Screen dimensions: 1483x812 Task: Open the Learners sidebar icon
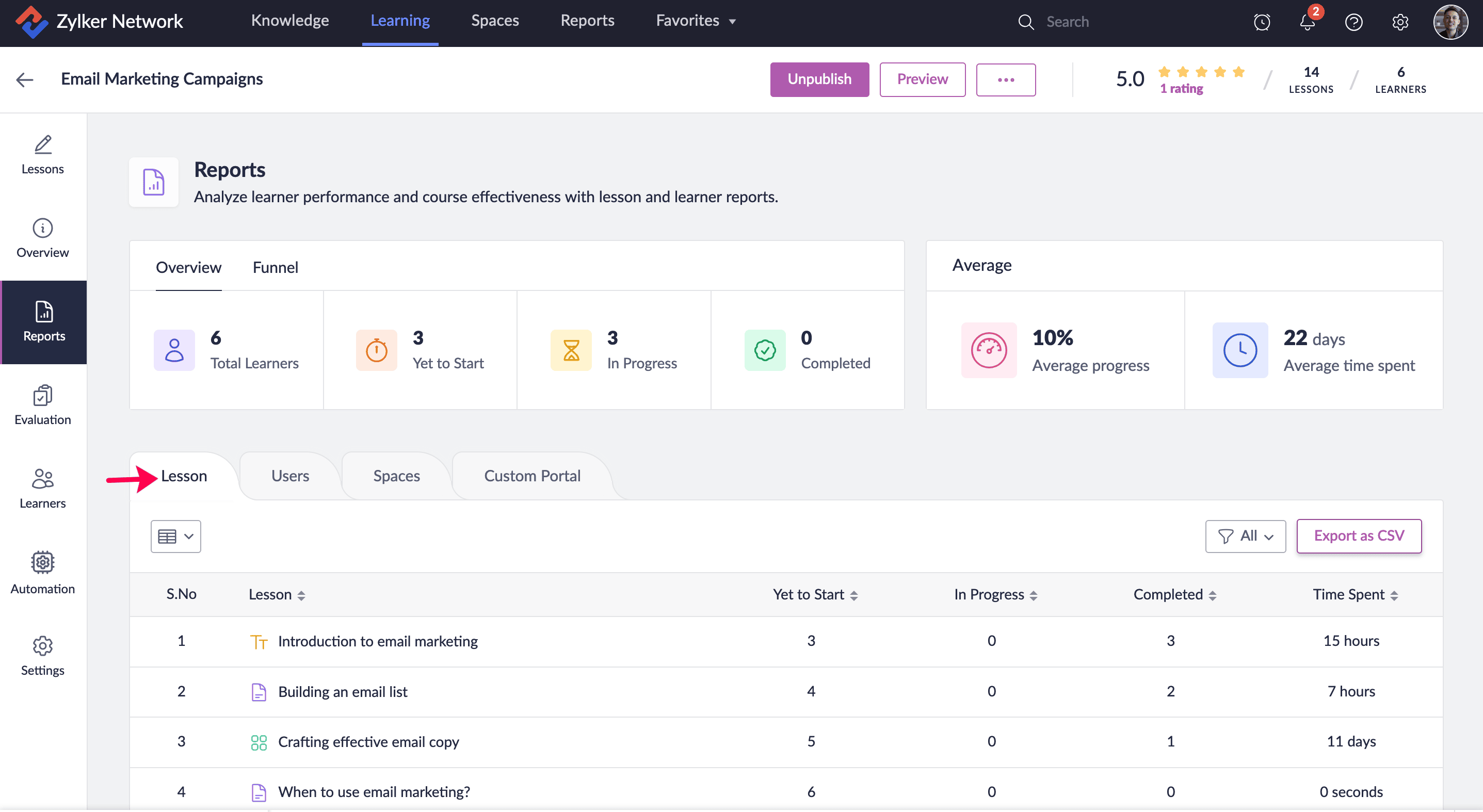point(43,479)
